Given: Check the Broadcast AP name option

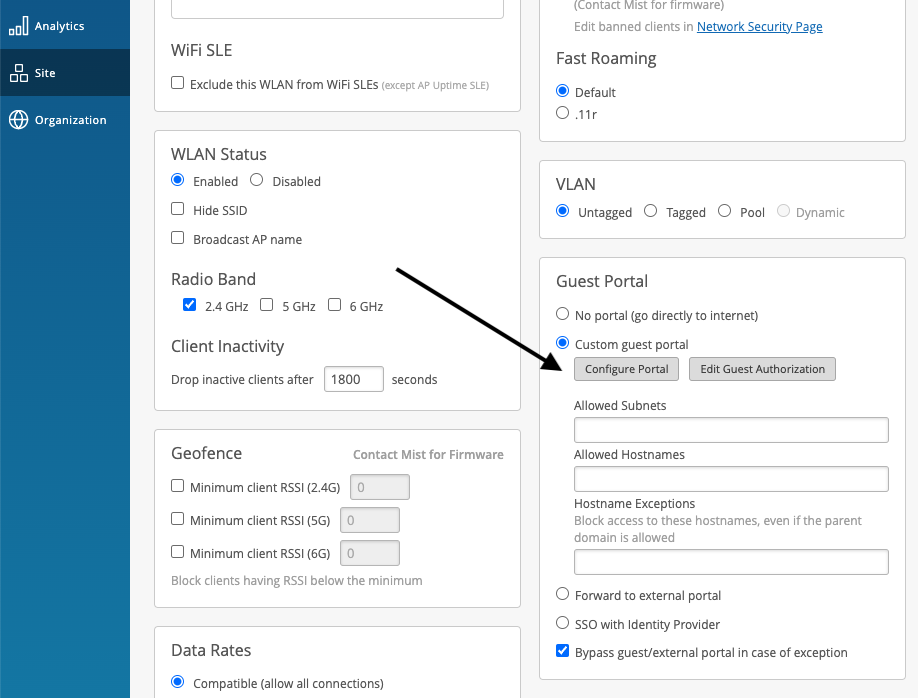Looking at the screenshot, I should pos(178,239).
